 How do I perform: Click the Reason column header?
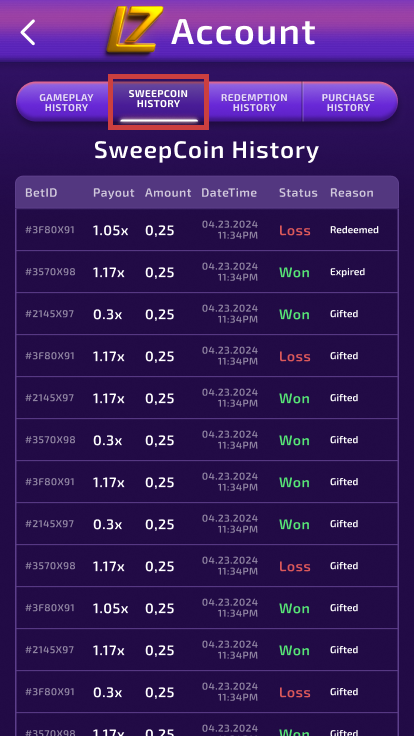(x=352, y=192)
